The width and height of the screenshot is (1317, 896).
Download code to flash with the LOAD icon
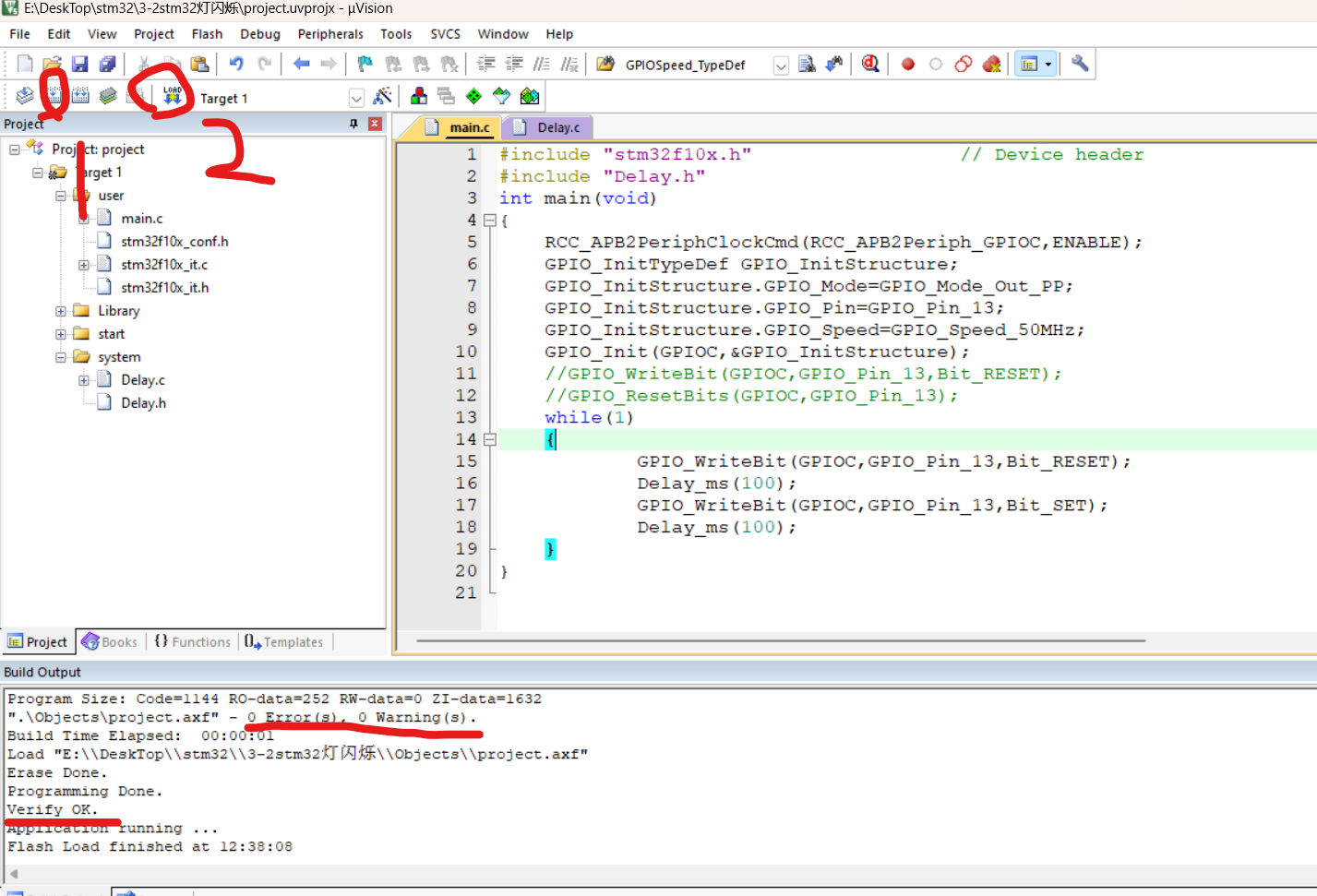tap(173, 96)
